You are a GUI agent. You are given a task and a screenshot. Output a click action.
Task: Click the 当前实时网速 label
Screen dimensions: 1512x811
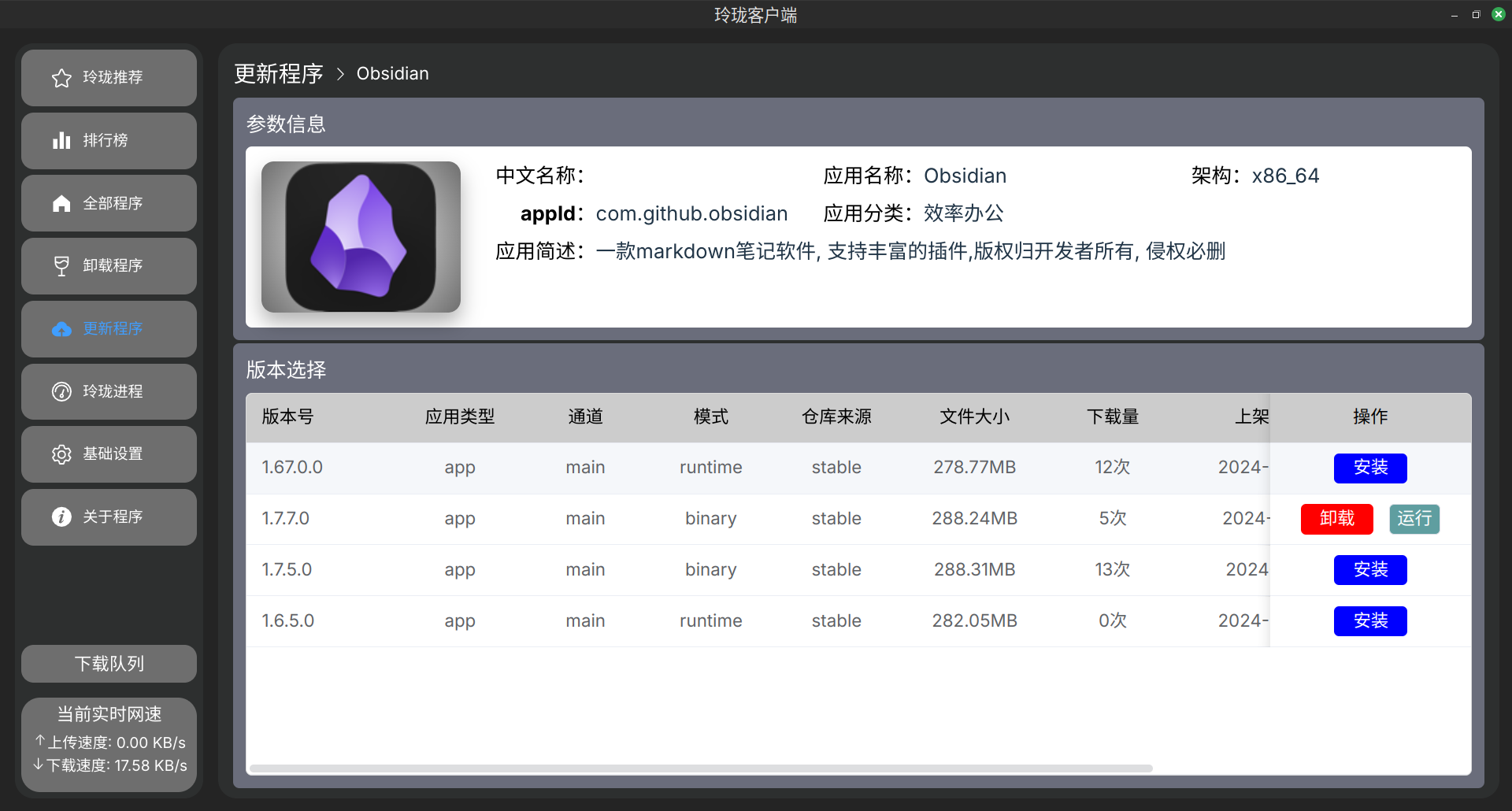coord(109,714)
